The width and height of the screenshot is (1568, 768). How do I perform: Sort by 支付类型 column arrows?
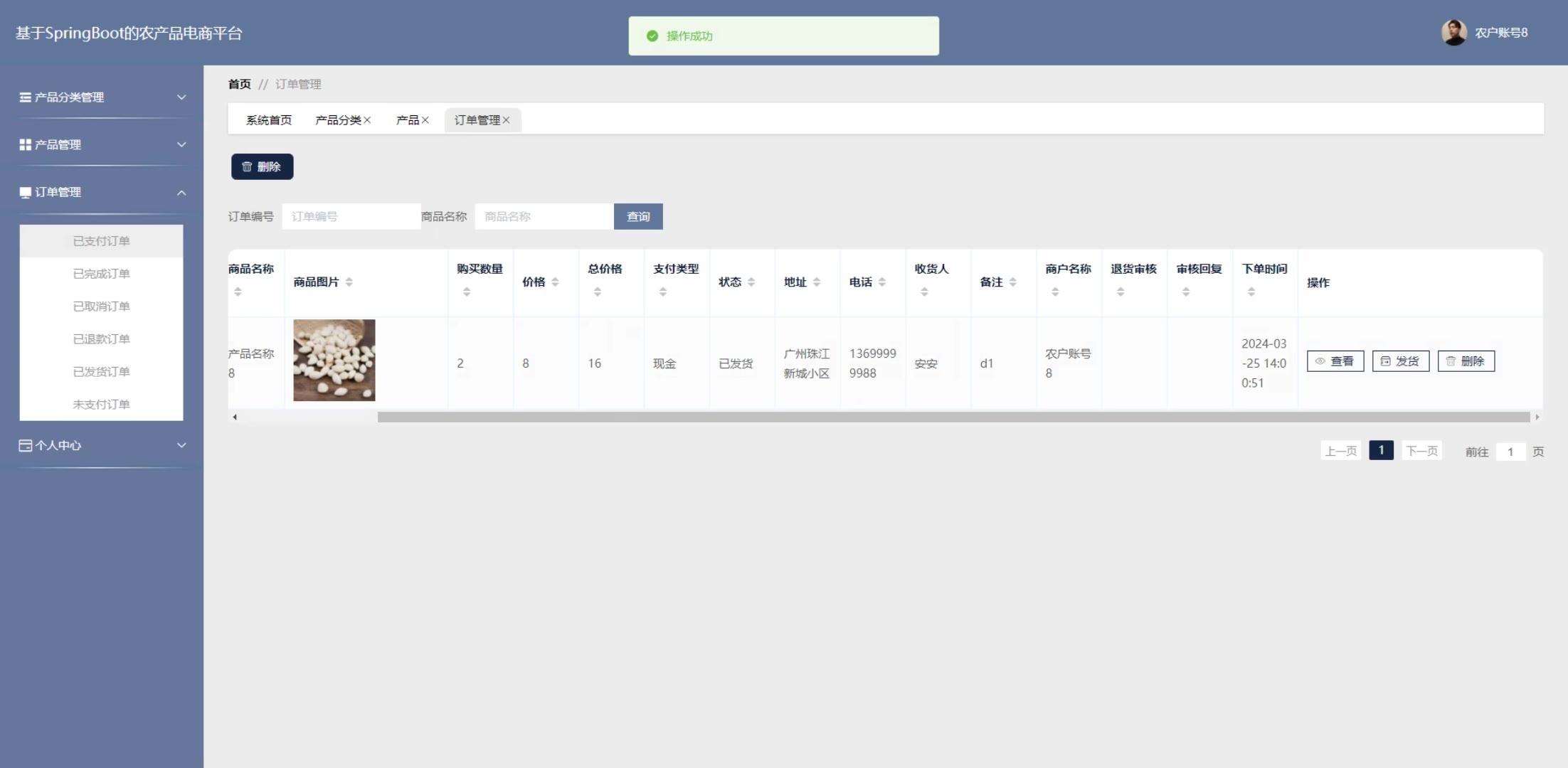click(662, 292)
